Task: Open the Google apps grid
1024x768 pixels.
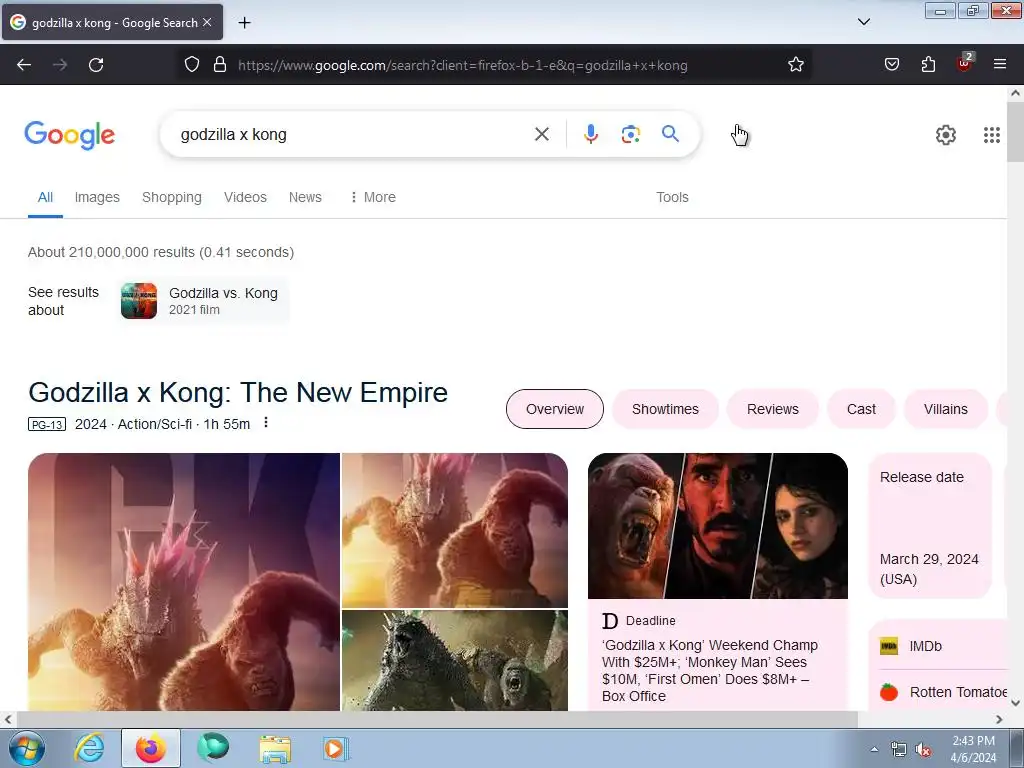Action: point(991,135)
